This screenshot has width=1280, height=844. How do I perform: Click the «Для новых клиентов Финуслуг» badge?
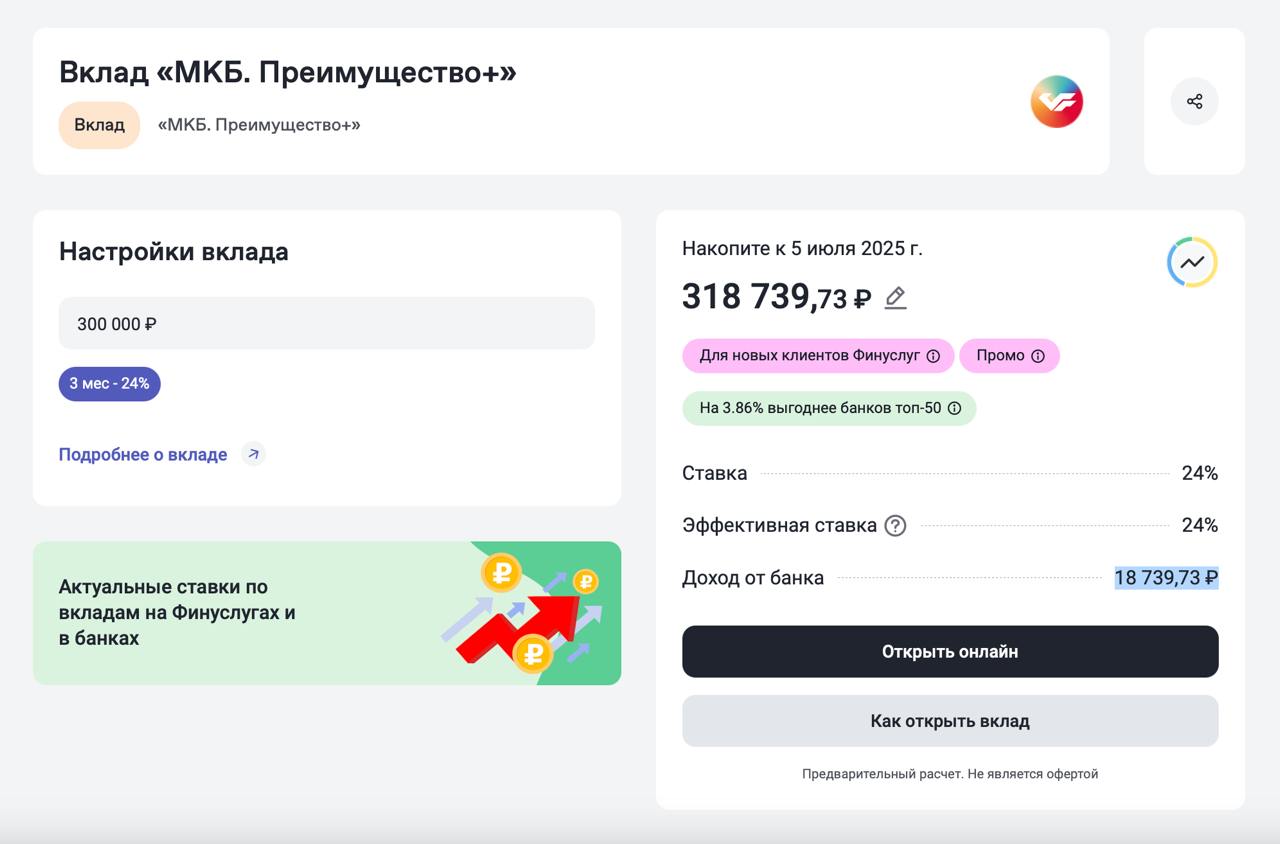(x=808, y=356)
